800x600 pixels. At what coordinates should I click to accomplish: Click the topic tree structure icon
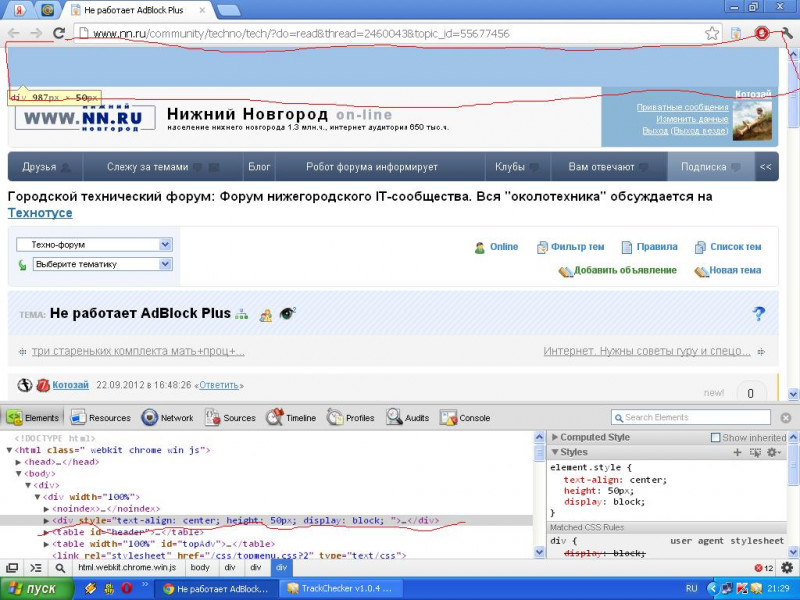[x=241, y=315]
